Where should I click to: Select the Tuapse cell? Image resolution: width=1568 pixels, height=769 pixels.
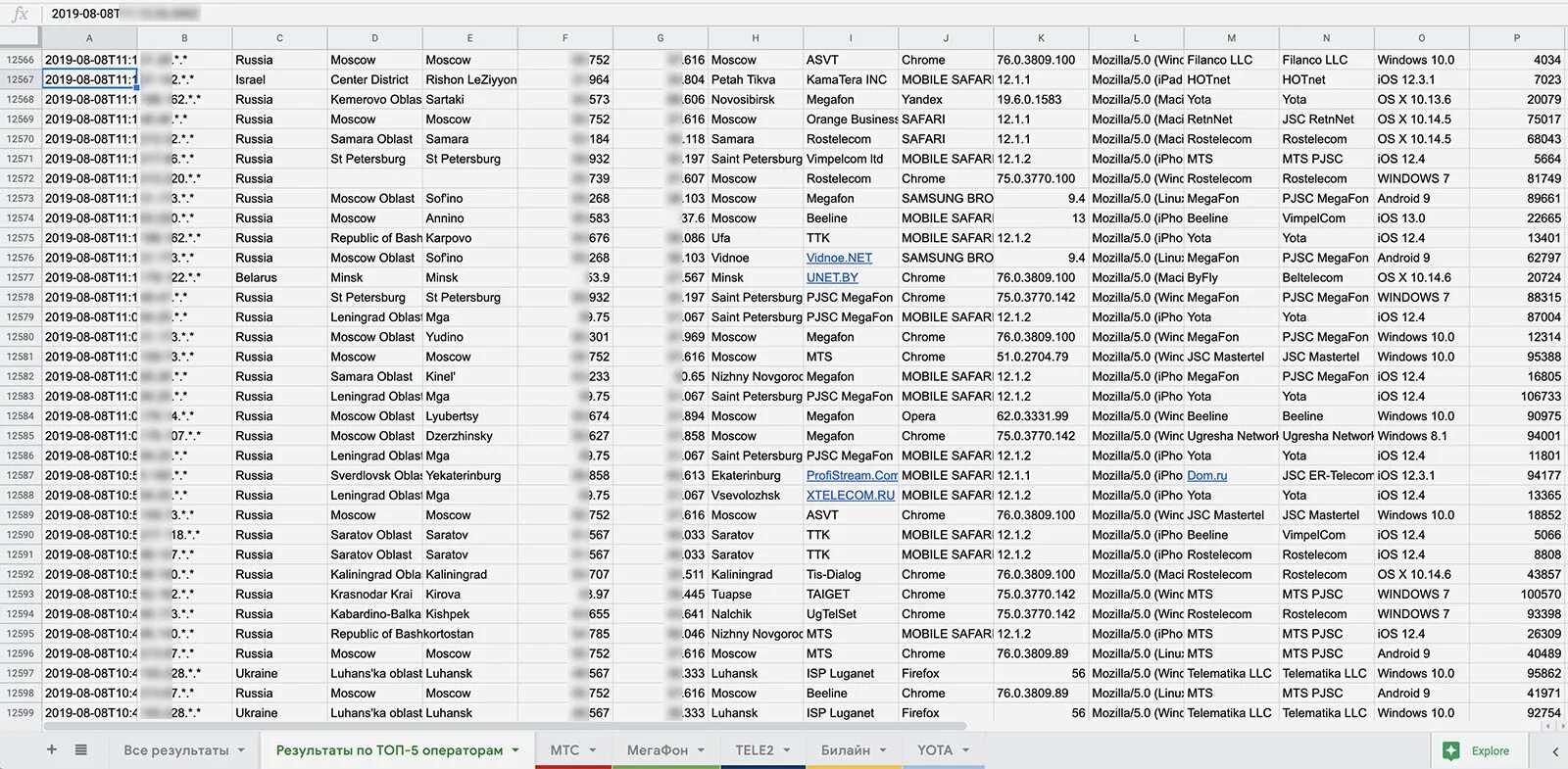point(756,595)
